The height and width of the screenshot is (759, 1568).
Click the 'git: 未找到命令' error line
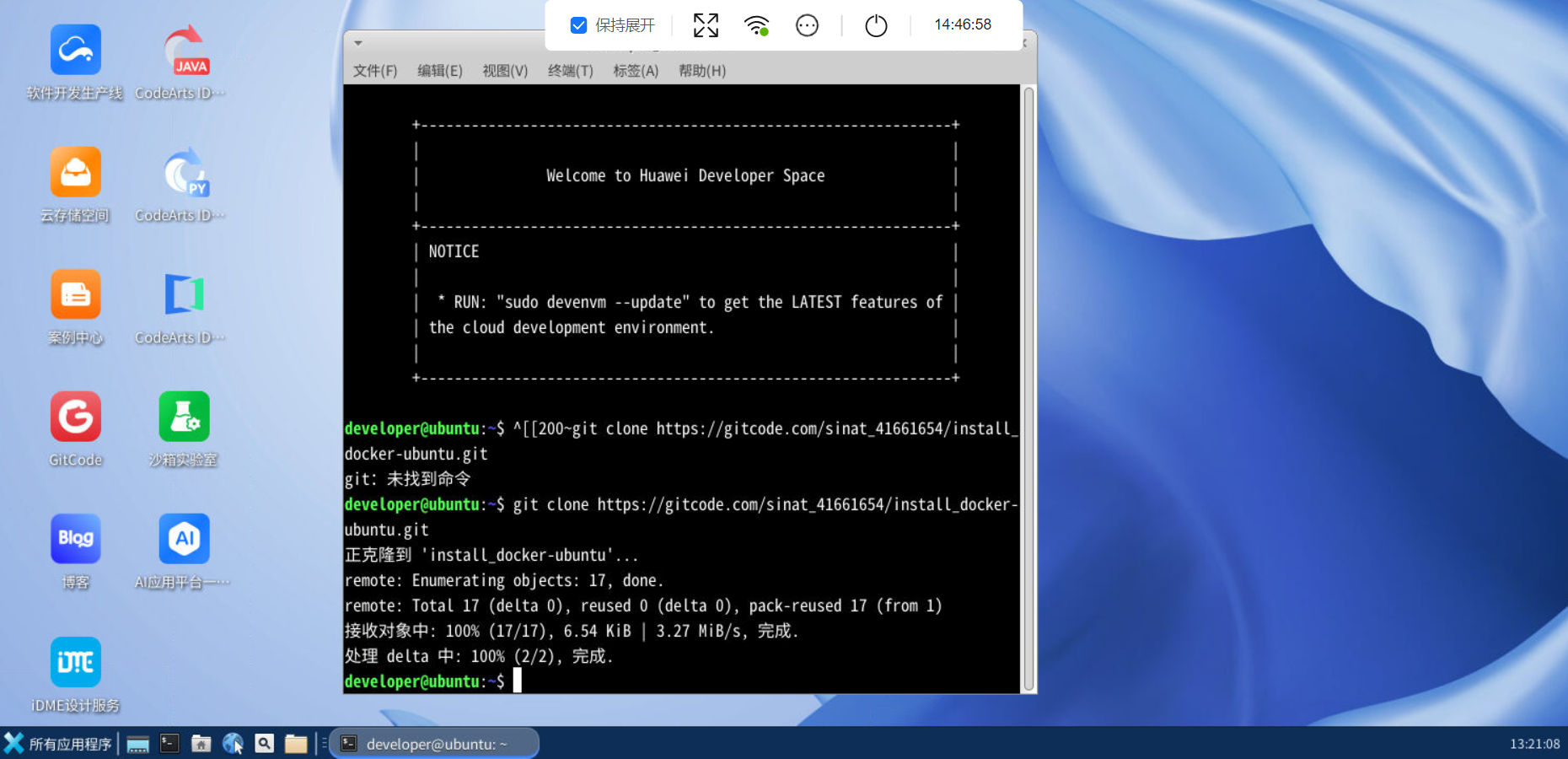(x=408, y=479)
